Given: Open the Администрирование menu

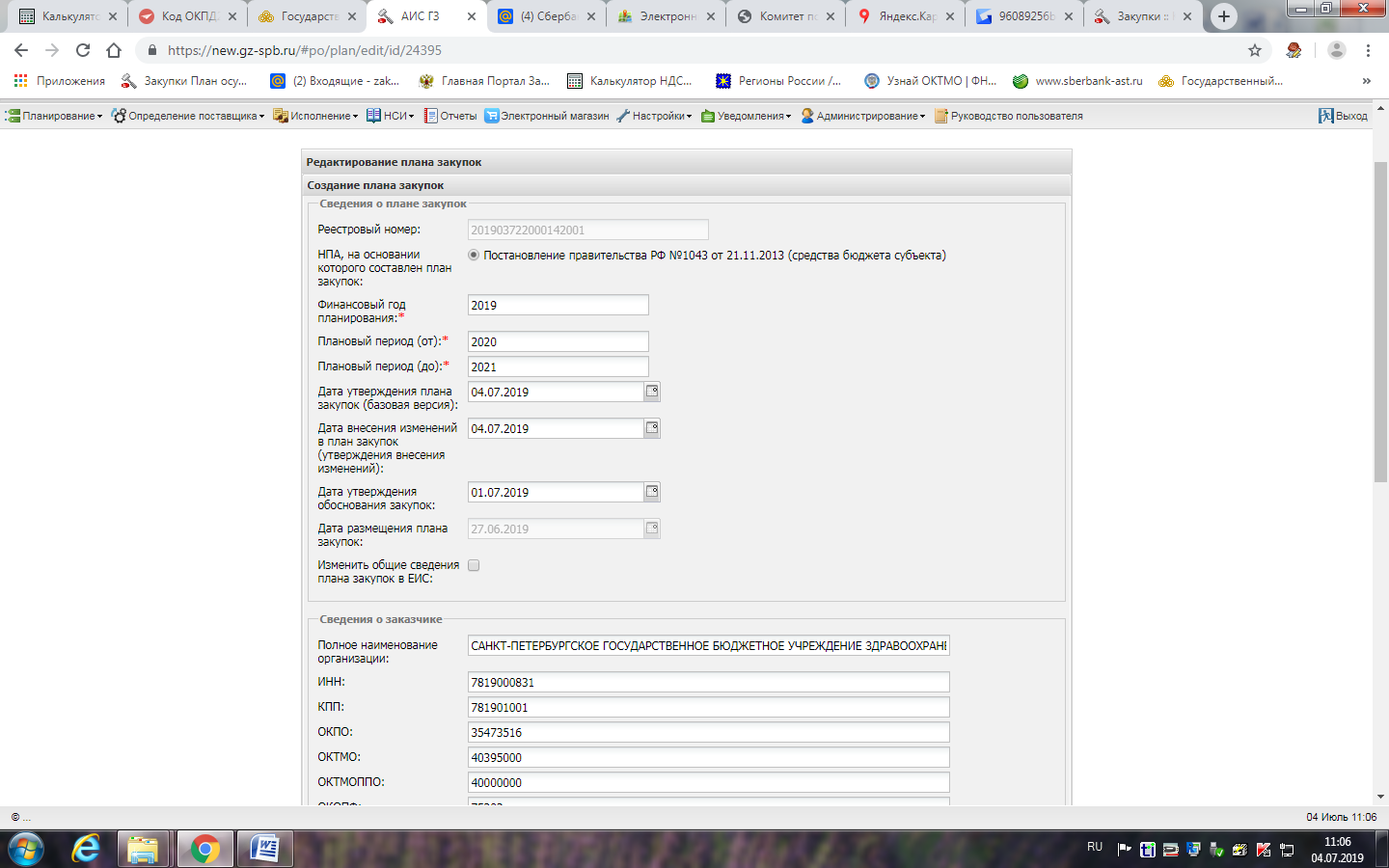Looking at the screenshot, I should (x=863, y=116).
